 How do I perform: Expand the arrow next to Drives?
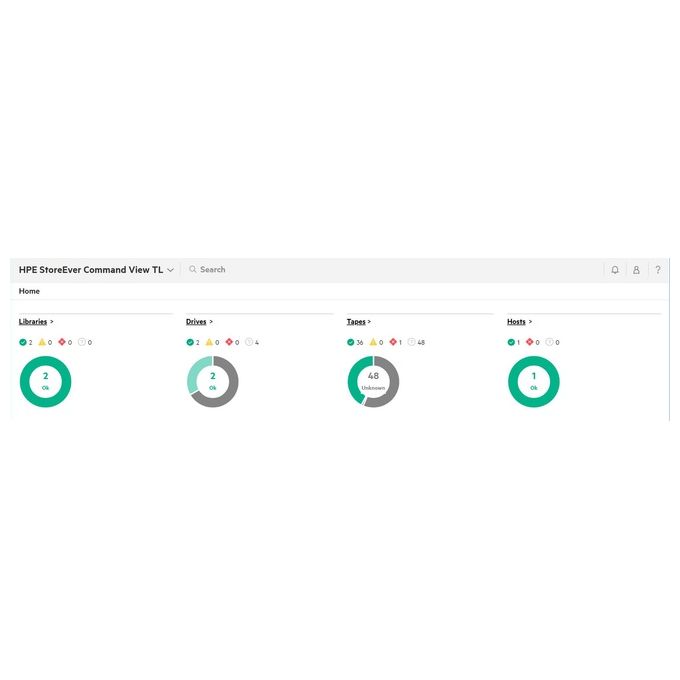tap(211, 322)
